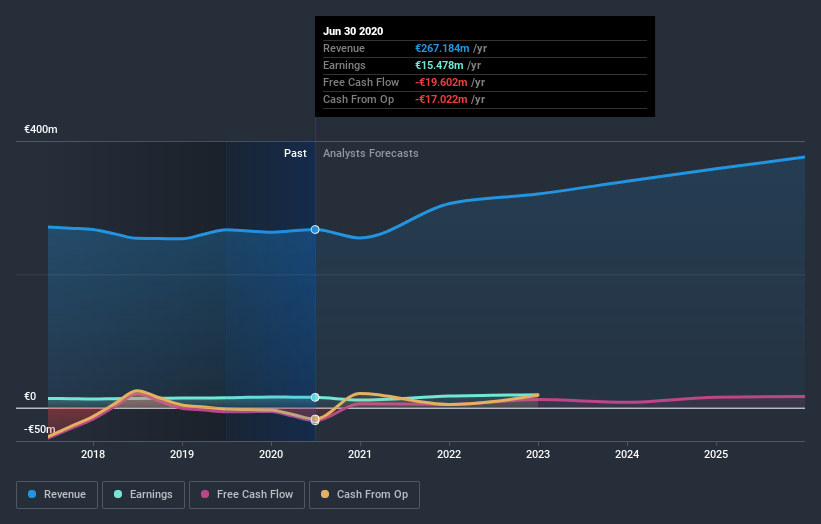
Task: Click the 2019 x-axis label
Action: pos(182,454)
